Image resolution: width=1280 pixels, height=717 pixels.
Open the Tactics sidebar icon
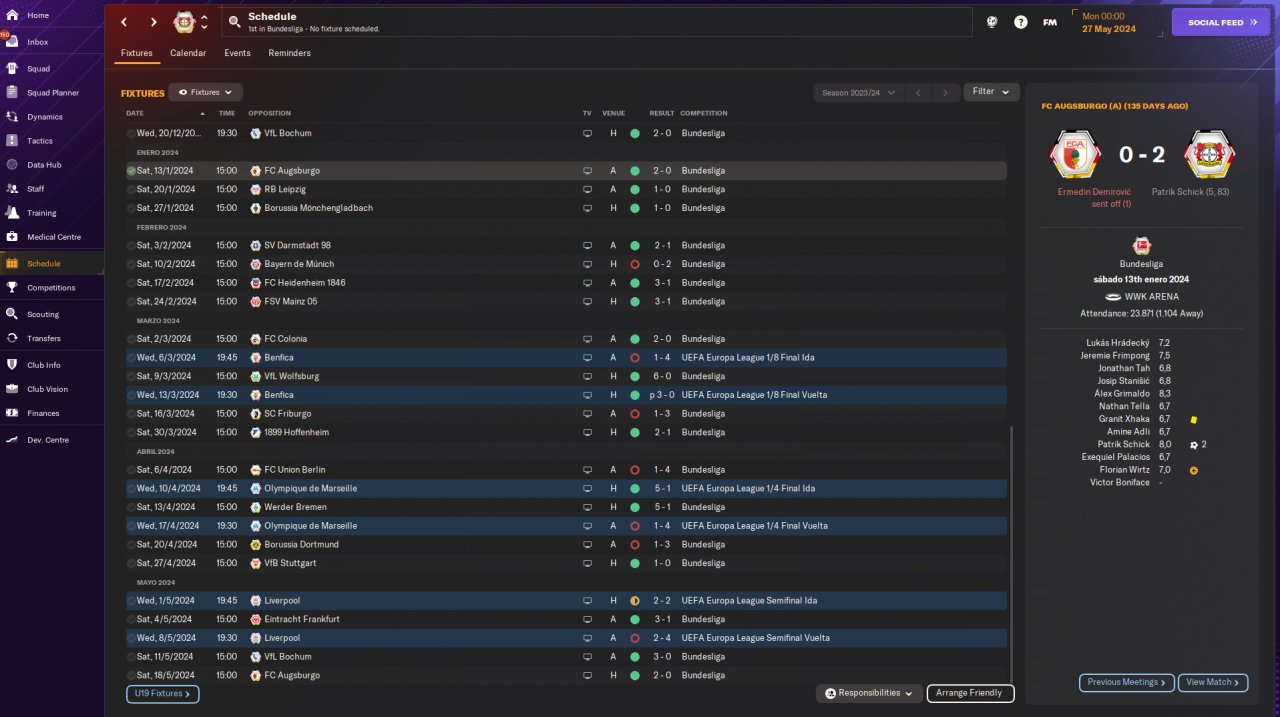(12, 141)
